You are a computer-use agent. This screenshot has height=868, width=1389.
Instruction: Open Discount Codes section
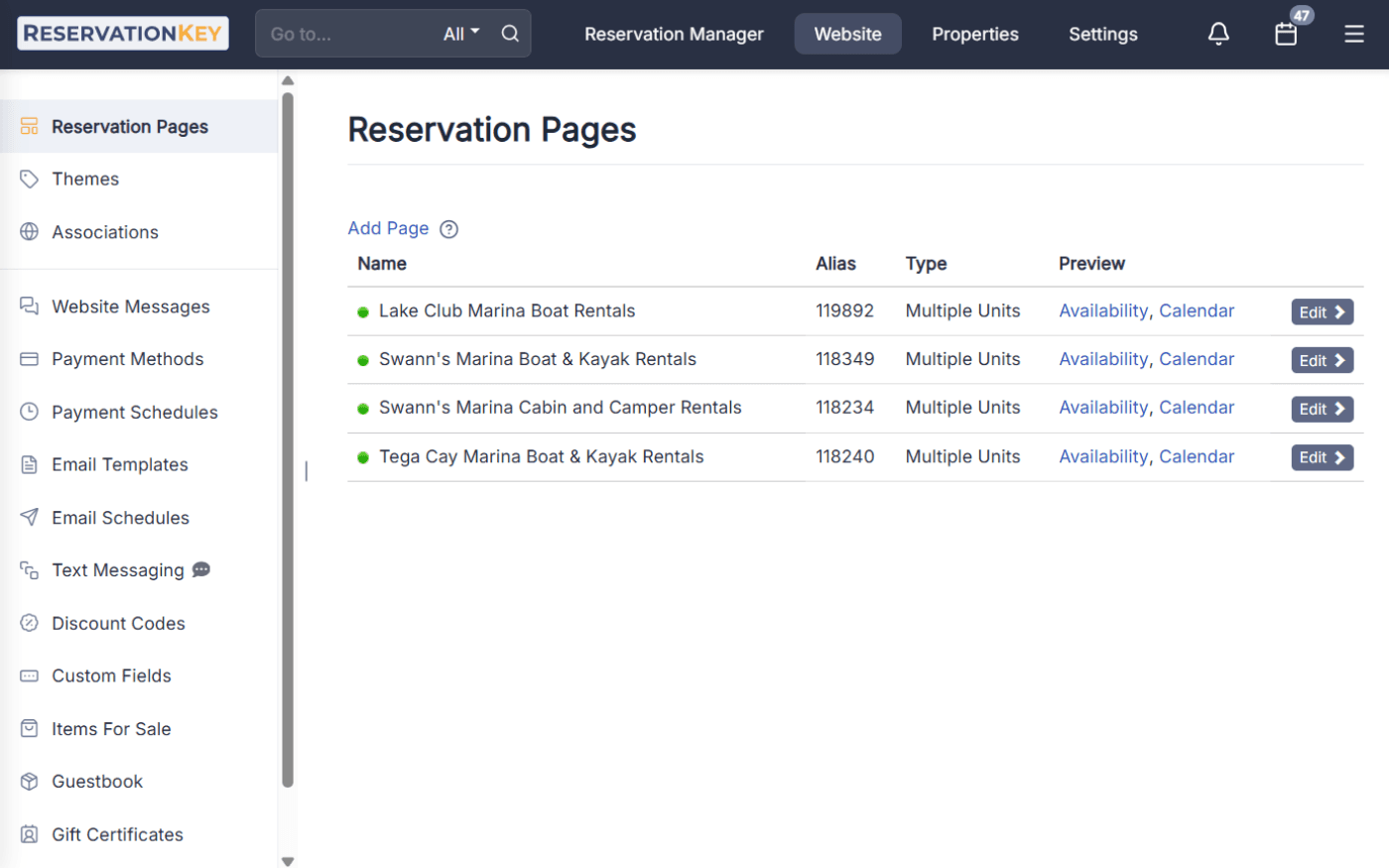point(119,623)
